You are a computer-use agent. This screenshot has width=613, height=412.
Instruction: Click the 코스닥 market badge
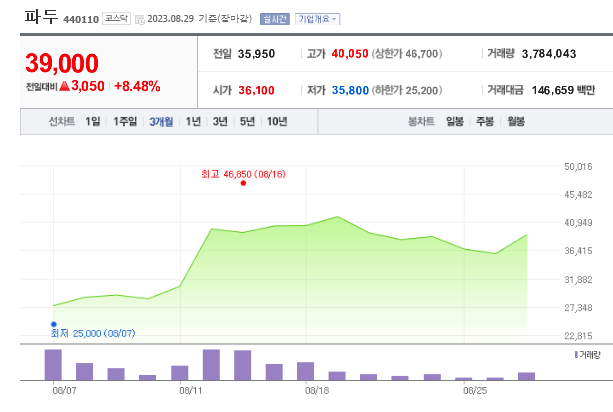coord(117,18)
